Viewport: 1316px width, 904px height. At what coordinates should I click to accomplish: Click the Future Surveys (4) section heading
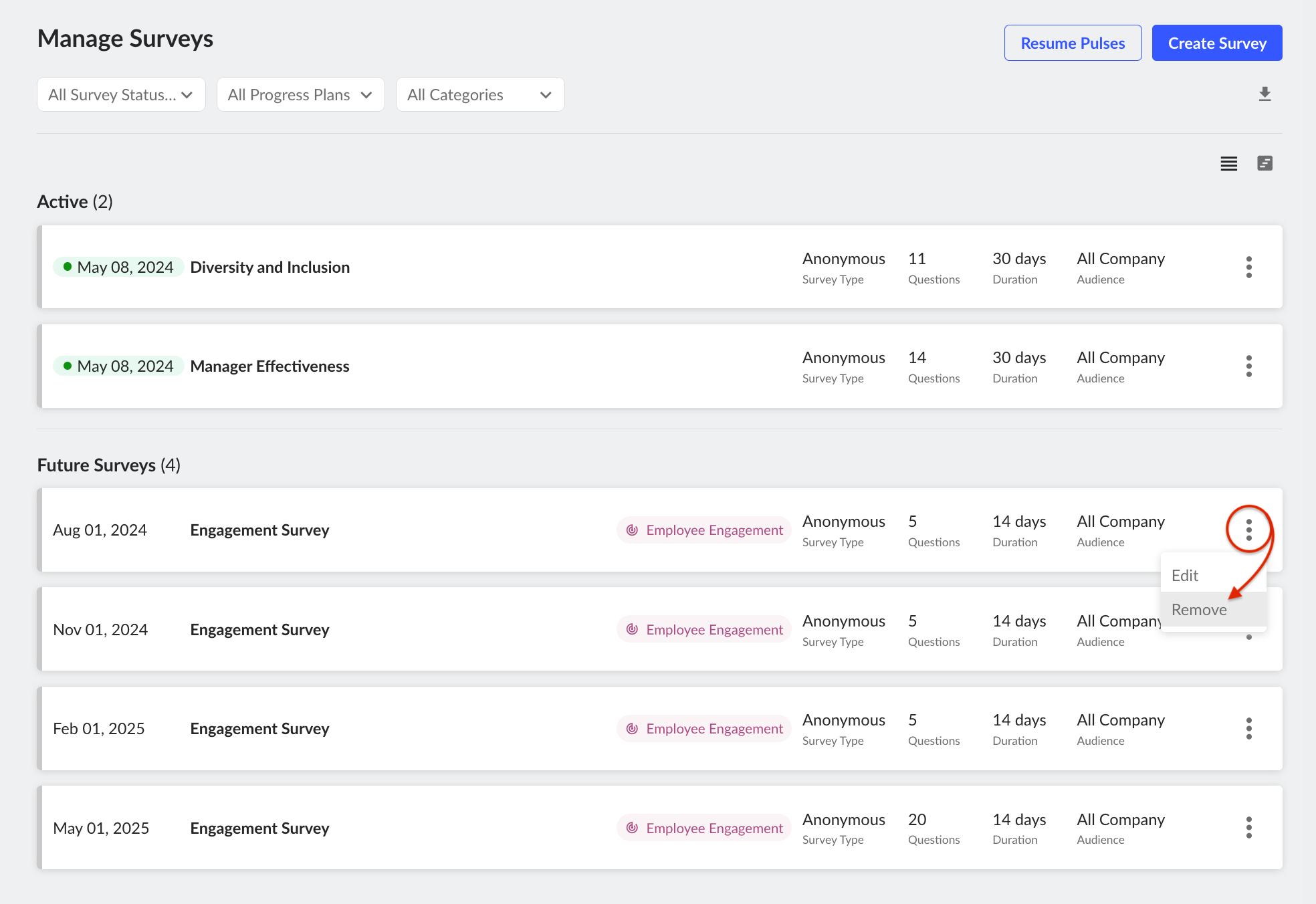tap(109, 465)
